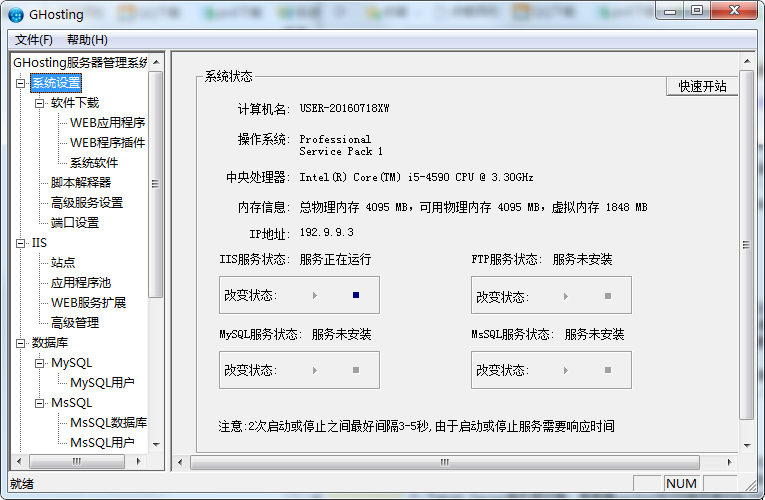Viewport: 765px width, 500px height.
Task: Click tree panel scroll right arrow
Action: pos(139,461)
